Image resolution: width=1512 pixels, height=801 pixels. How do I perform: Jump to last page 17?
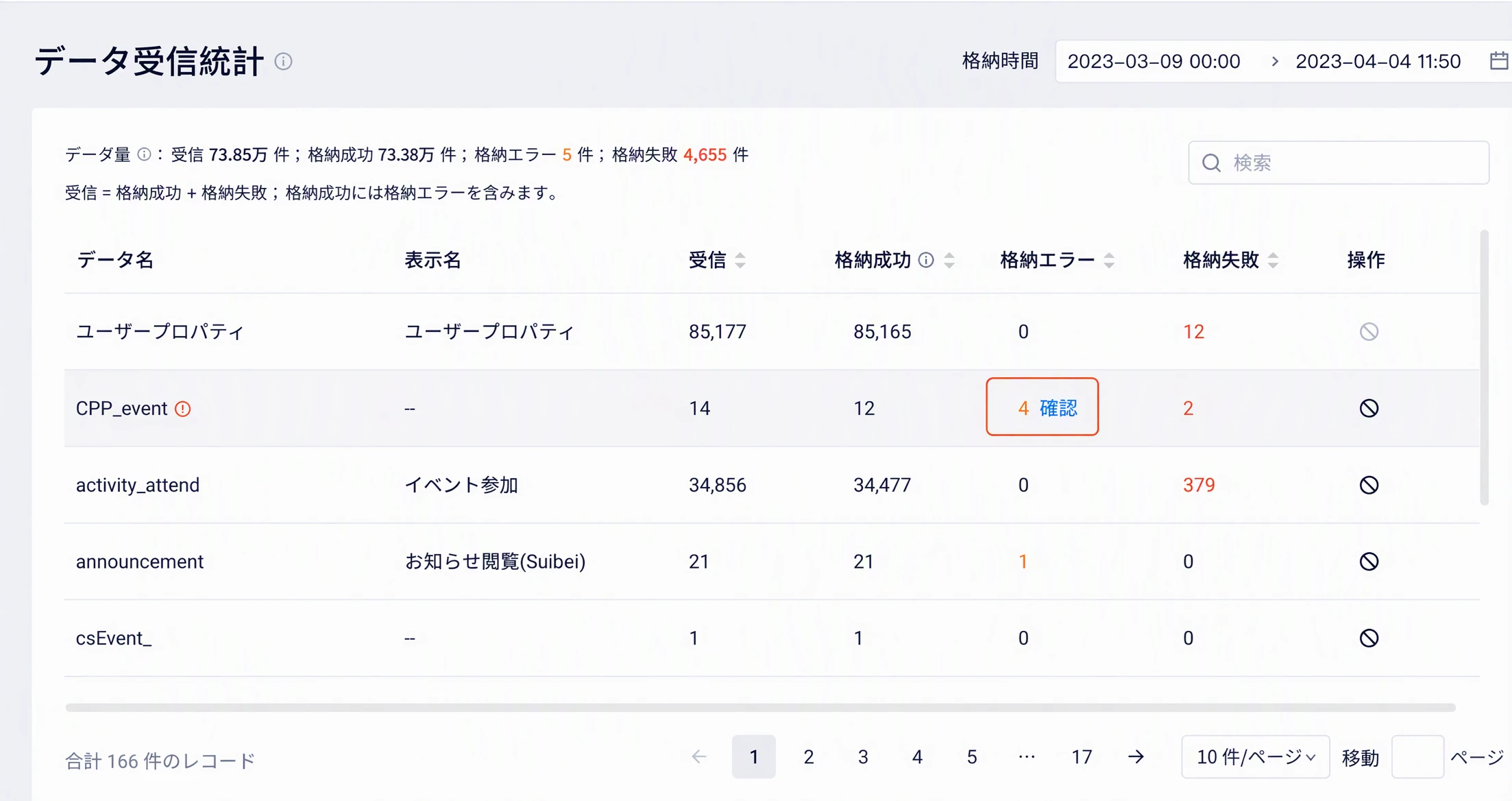click(x=1082, y=757)
